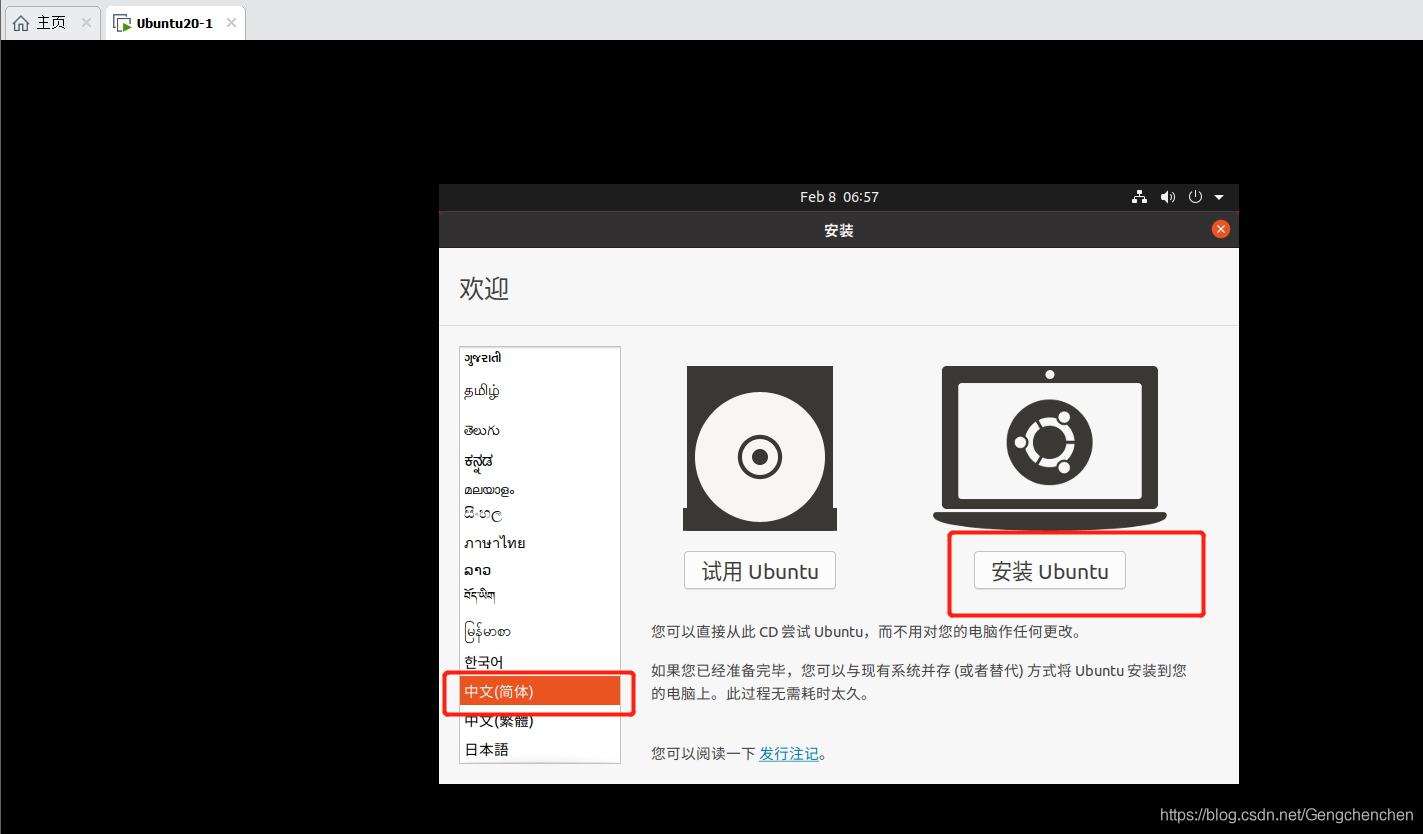Open the network status icon in top bar

1139,197
